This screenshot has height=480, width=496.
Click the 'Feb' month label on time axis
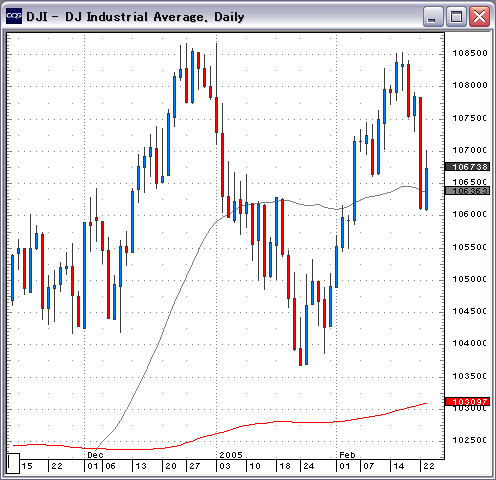[x=347, y=455]
